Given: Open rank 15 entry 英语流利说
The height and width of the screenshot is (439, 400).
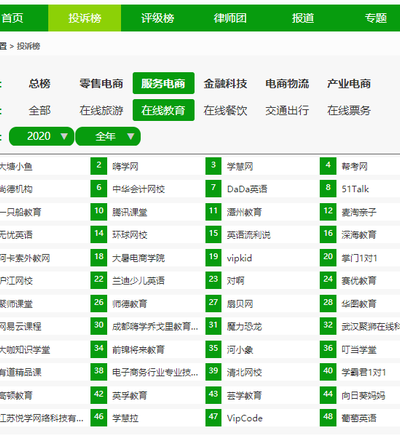Looking at the screenshot, I should (x=249, y=235).
